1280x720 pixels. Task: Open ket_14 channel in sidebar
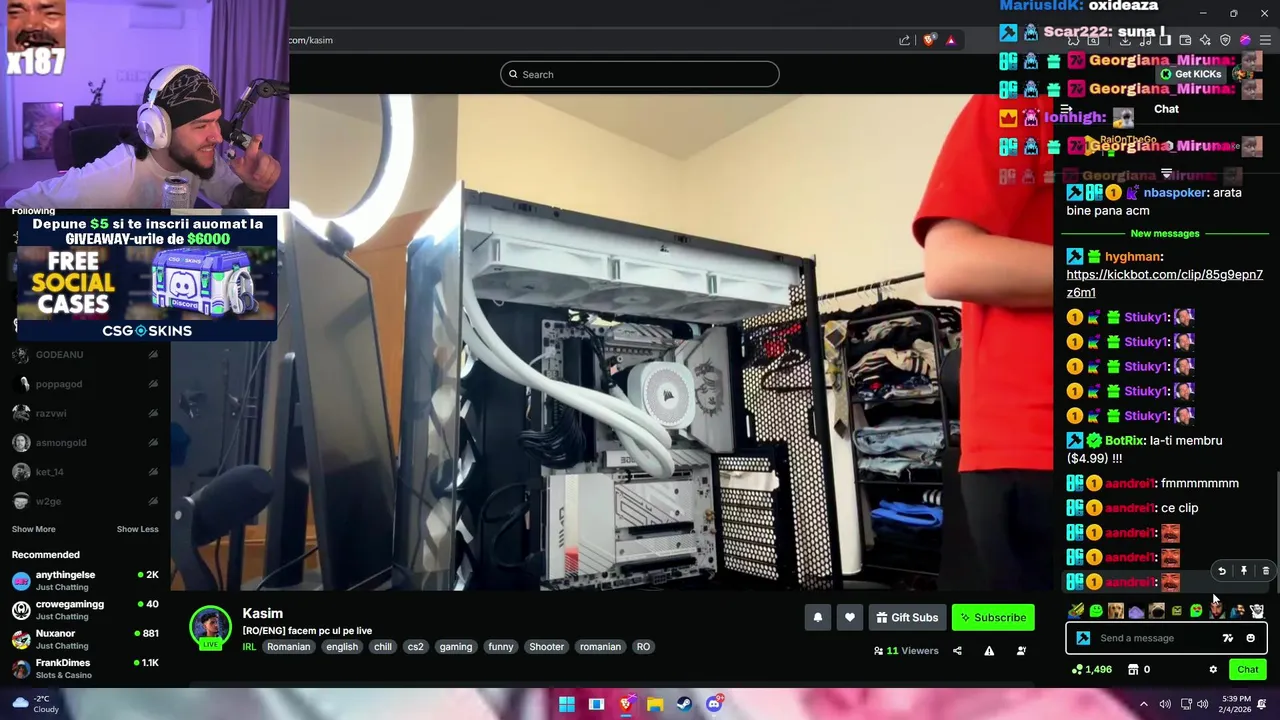(x=85, y=472)
